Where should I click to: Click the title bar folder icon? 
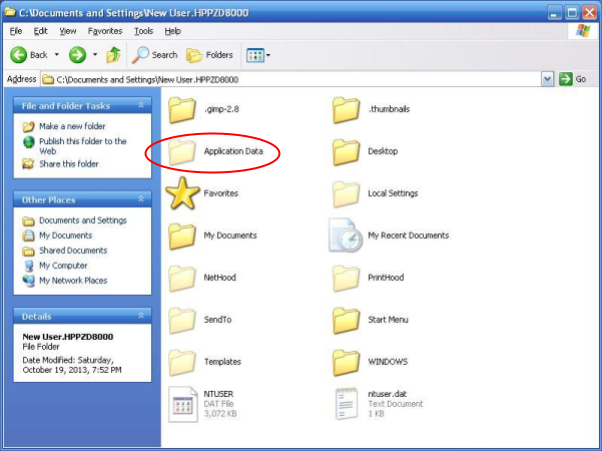[10, 12]
